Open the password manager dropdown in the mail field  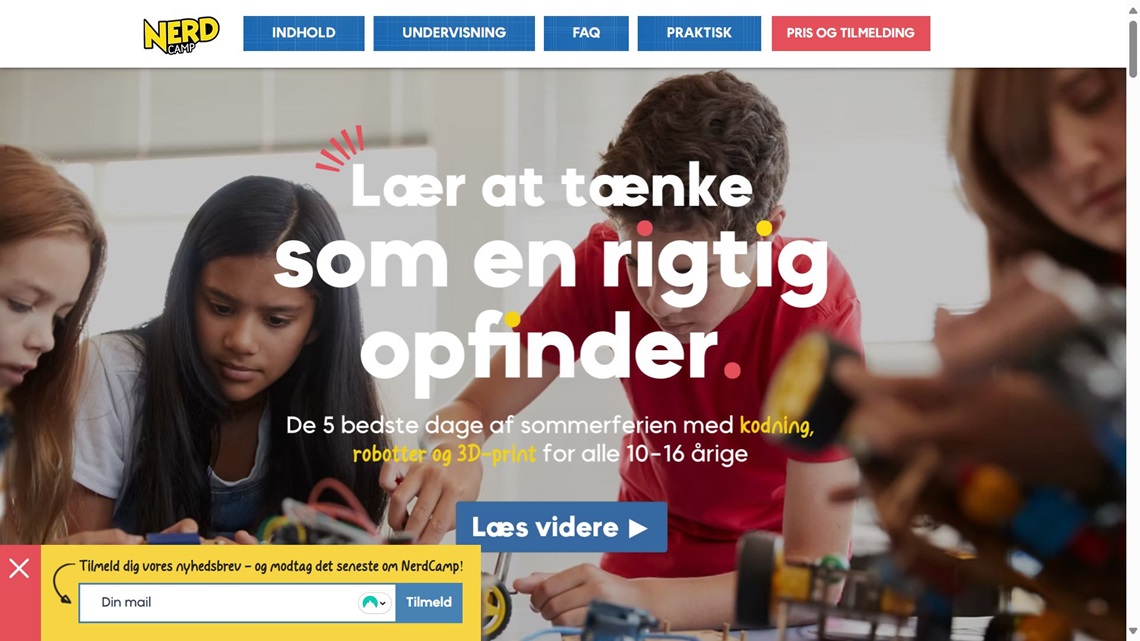coord(374,602)
